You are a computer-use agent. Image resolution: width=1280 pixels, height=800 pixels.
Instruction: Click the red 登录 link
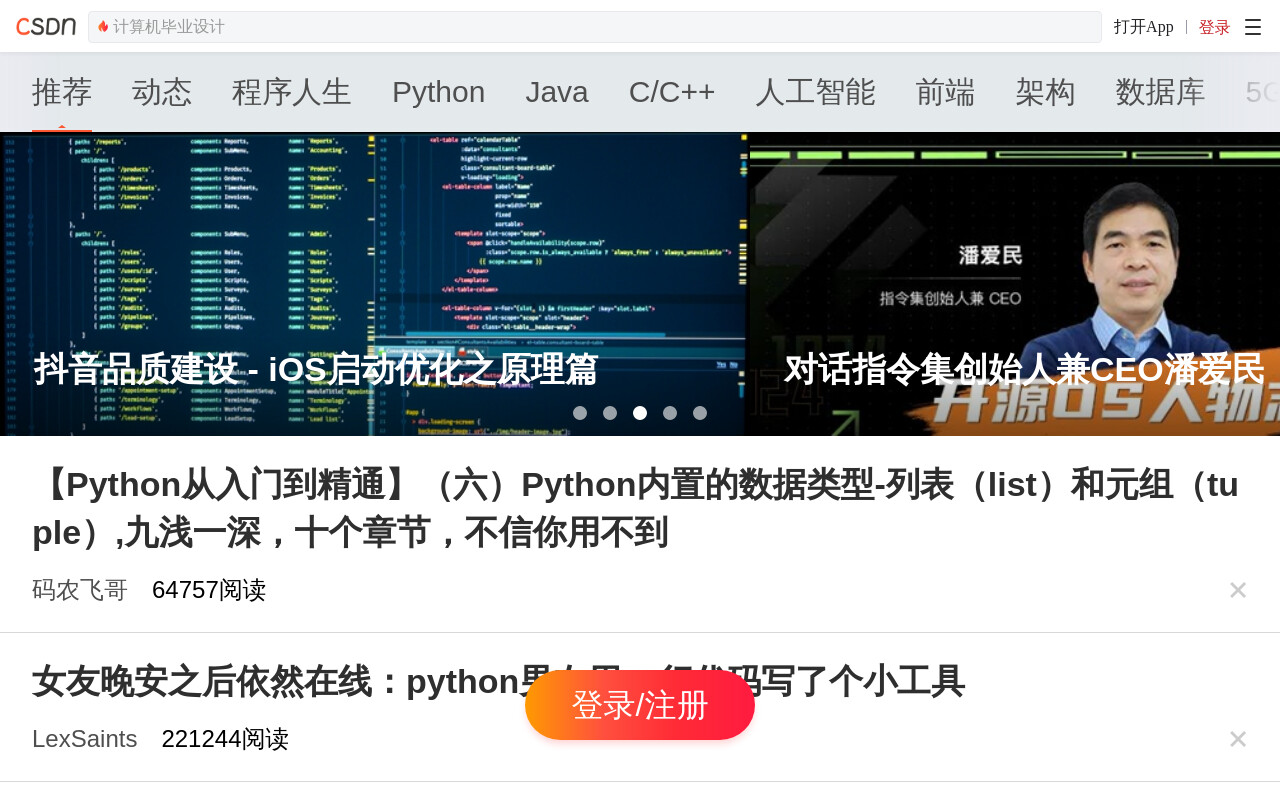[x=1214, y=27]
